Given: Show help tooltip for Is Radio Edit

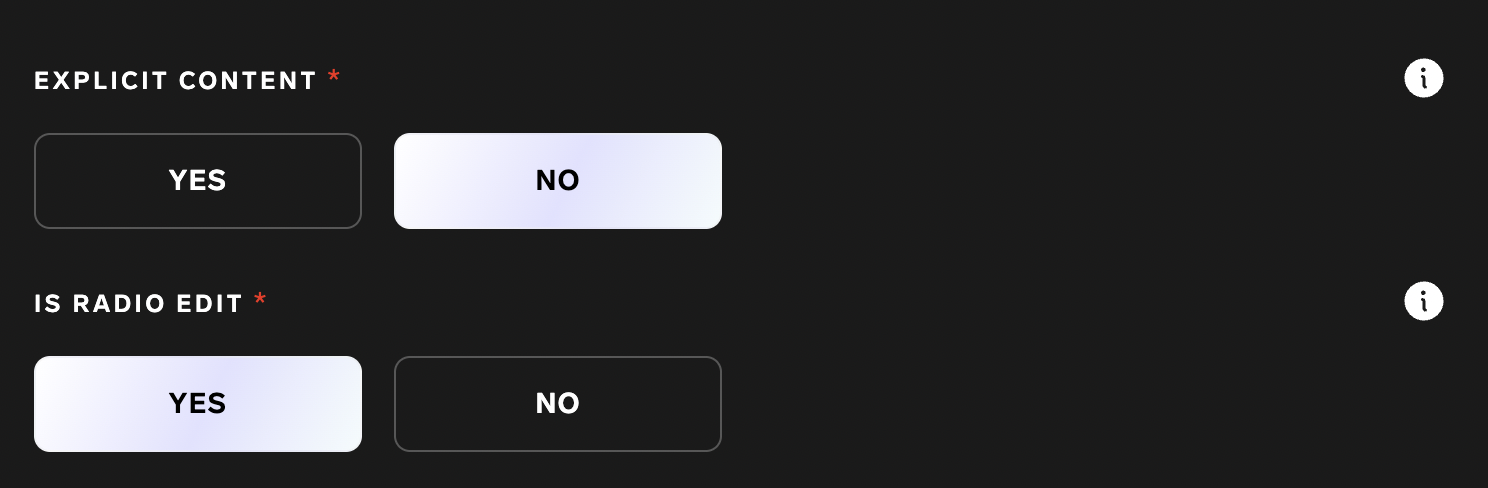Looking at the screenshot, I should click(x=1424, y=301).
